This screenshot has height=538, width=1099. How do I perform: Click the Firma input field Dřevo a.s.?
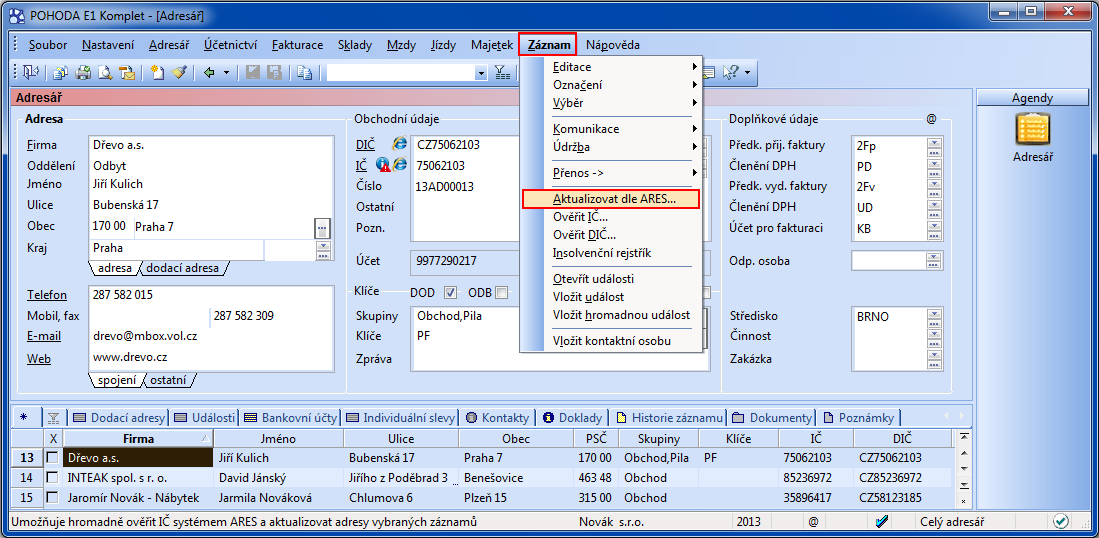(x=210, y=146)
